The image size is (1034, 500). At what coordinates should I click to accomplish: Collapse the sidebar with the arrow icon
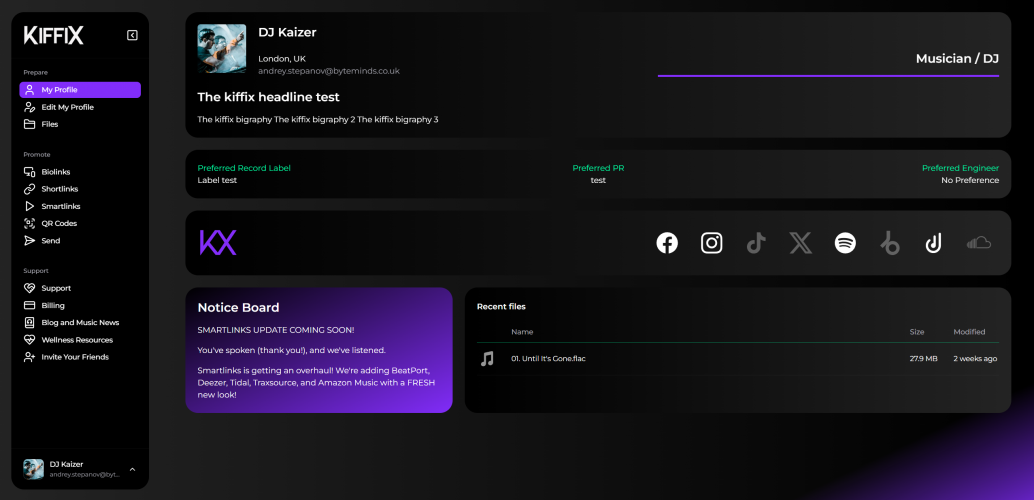pos(133,35)
